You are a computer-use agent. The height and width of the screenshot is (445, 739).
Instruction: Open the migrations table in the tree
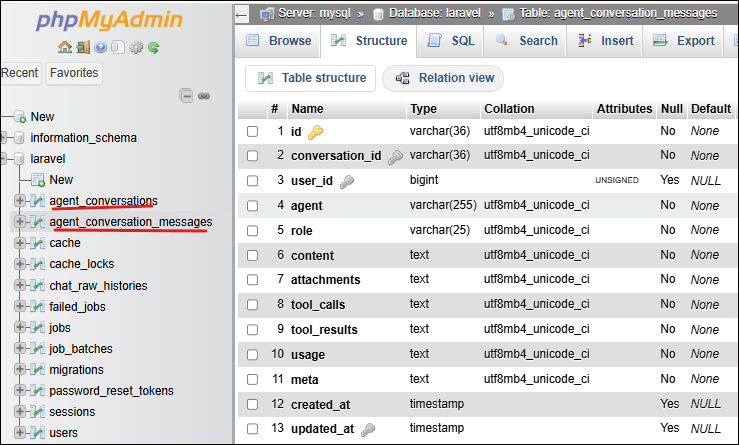pyautogui.click(x=76, y=370)
